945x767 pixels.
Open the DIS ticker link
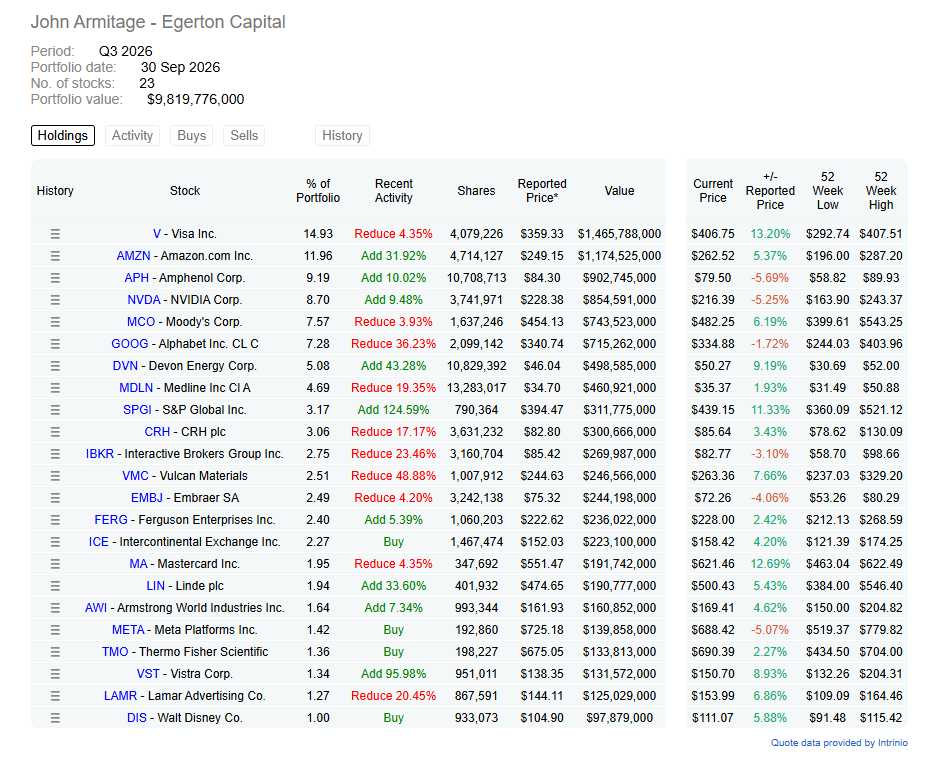coord(137,718)
